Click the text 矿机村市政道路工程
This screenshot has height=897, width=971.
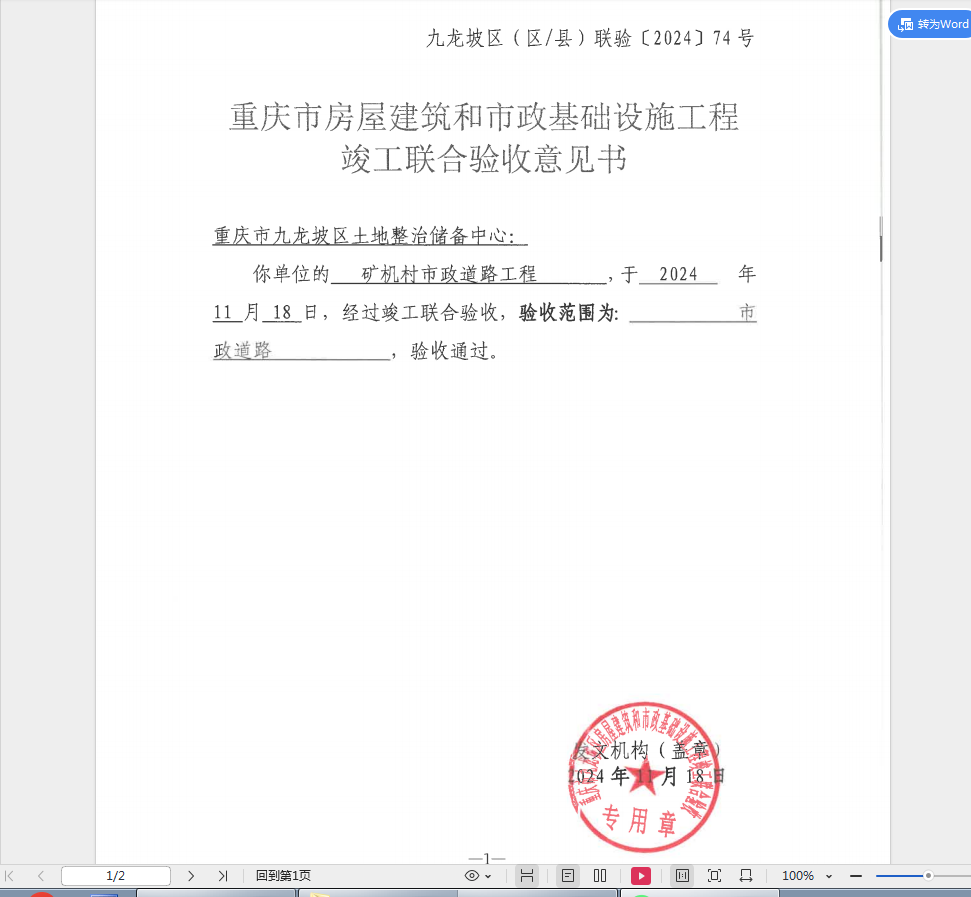click(x=449, y=274)
